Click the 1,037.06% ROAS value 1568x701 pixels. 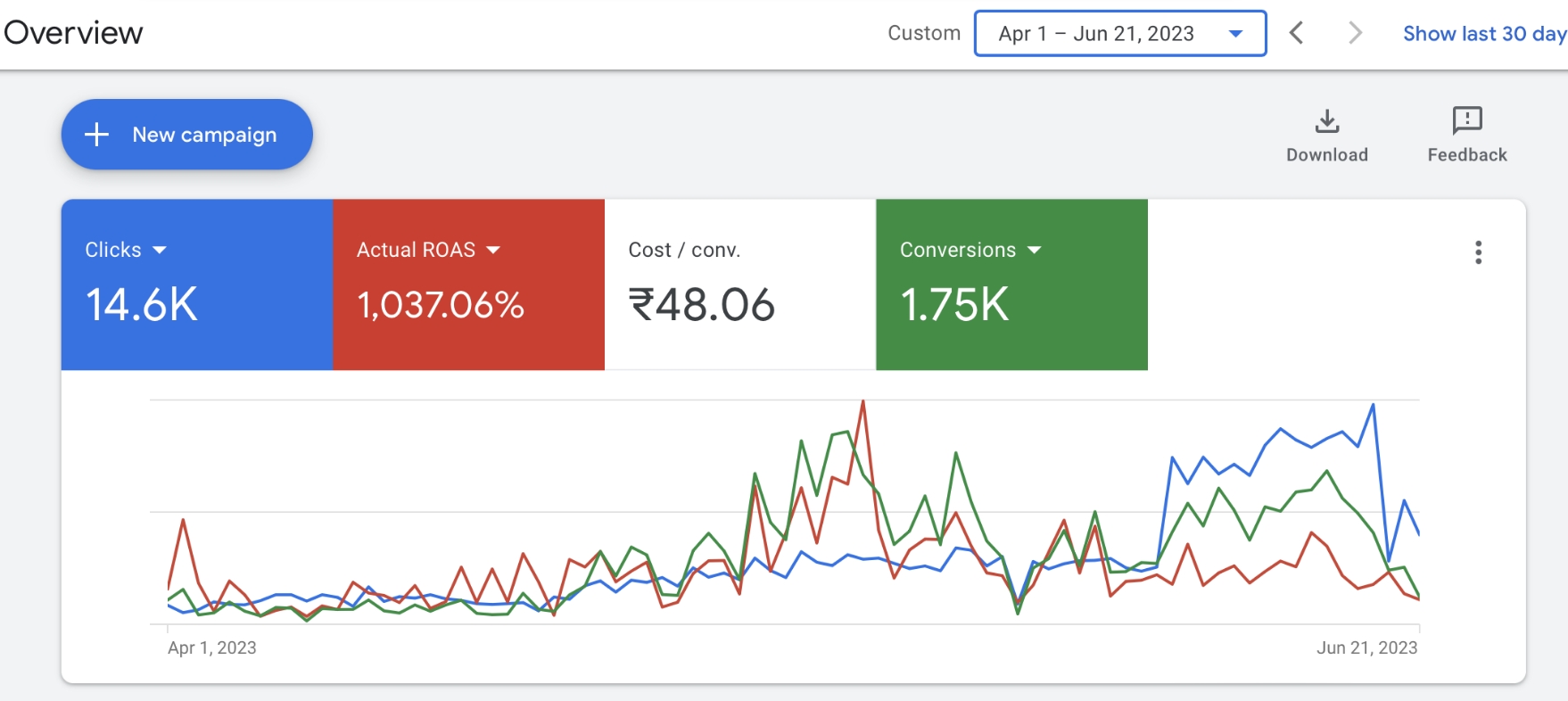click(x=441, y=305)
